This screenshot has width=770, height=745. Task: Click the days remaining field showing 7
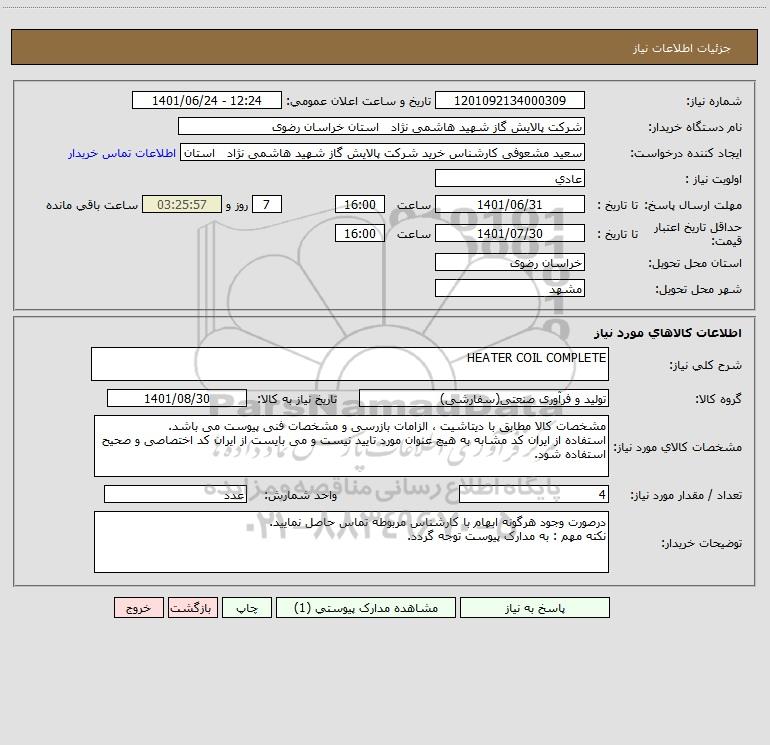coord(267,204)
